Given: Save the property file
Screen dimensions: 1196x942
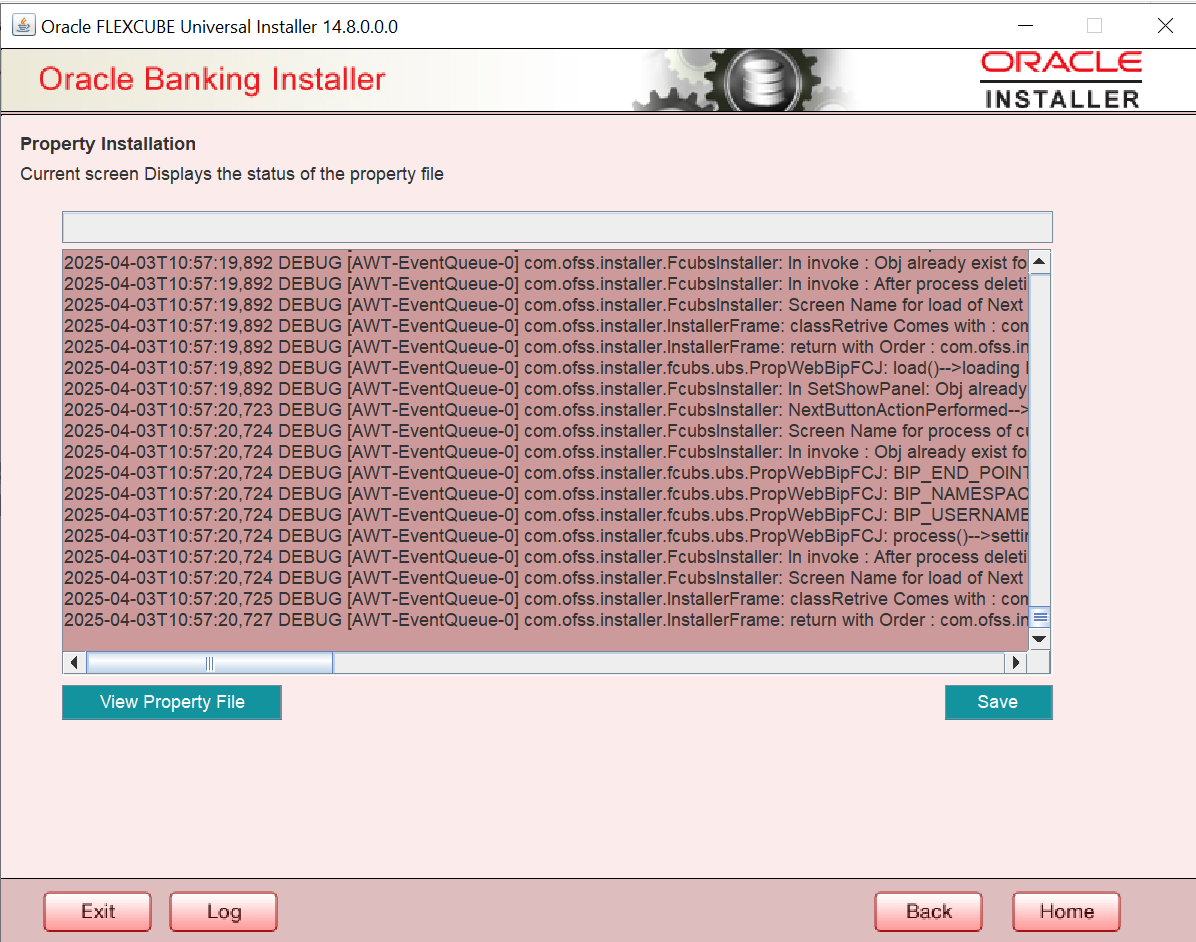Looking at the screenshot, I should pos(998,702).
